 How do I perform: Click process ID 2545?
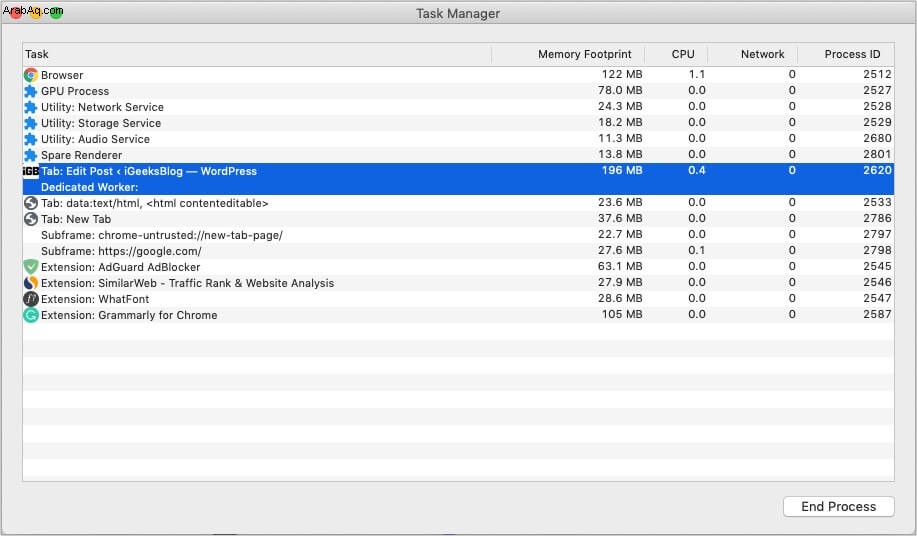click(877, 266)
